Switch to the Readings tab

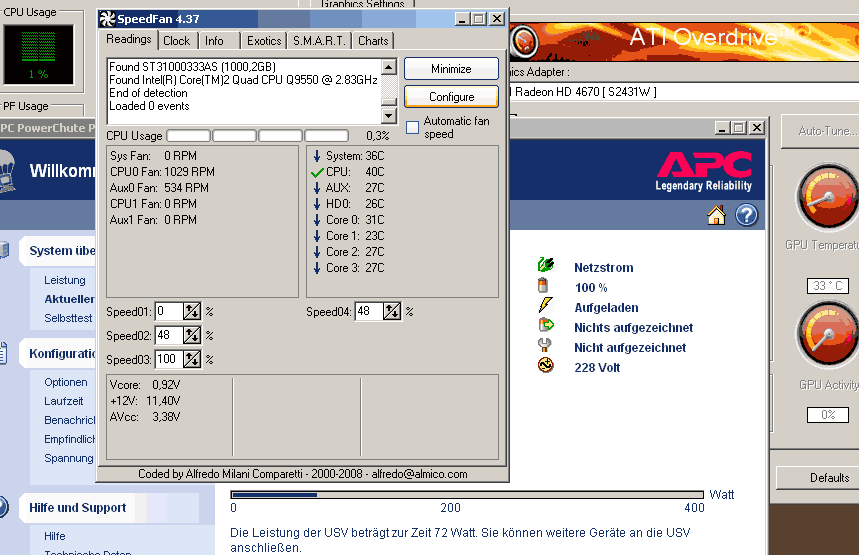(129, 39)
